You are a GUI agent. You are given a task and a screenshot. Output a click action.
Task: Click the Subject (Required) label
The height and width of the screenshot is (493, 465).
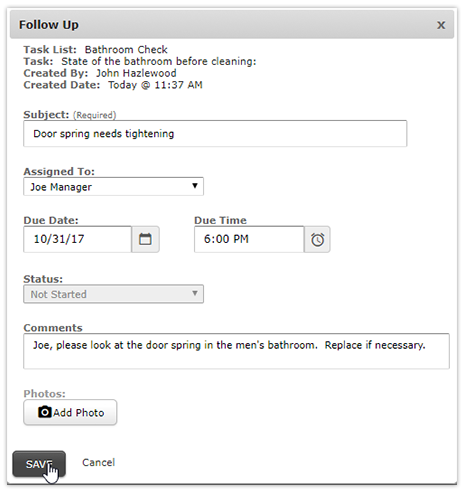click(70, 115)
